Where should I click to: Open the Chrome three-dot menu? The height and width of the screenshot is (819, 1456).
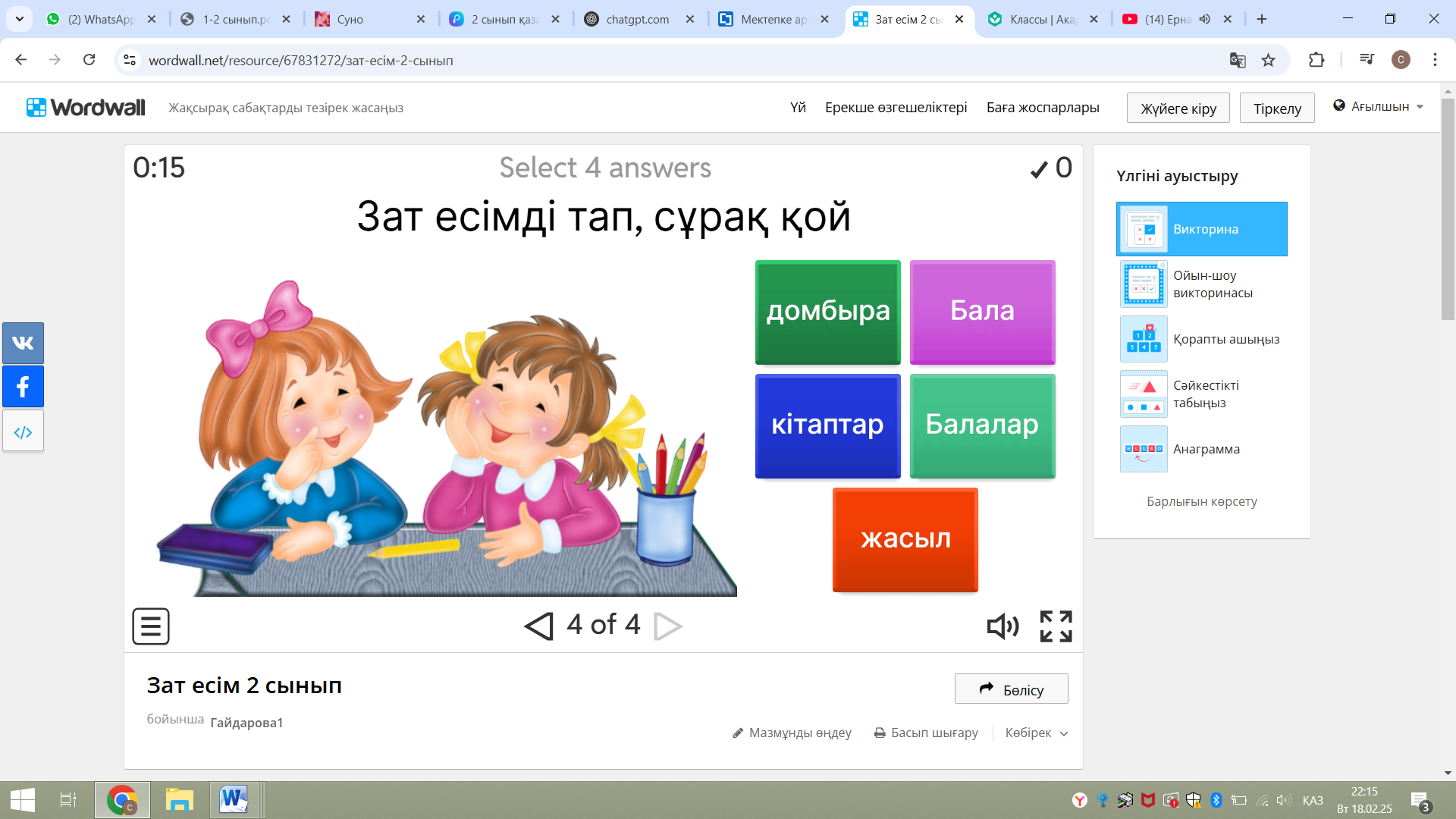coord(1435,60)
